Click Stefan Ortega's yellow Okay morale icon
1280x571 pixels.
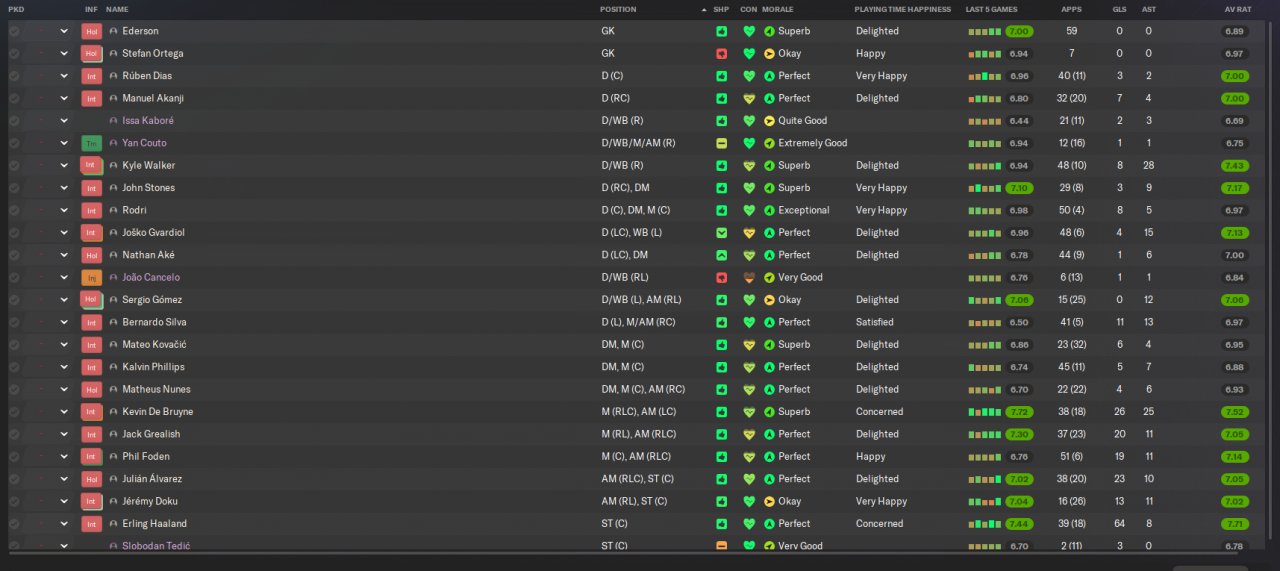769,54
